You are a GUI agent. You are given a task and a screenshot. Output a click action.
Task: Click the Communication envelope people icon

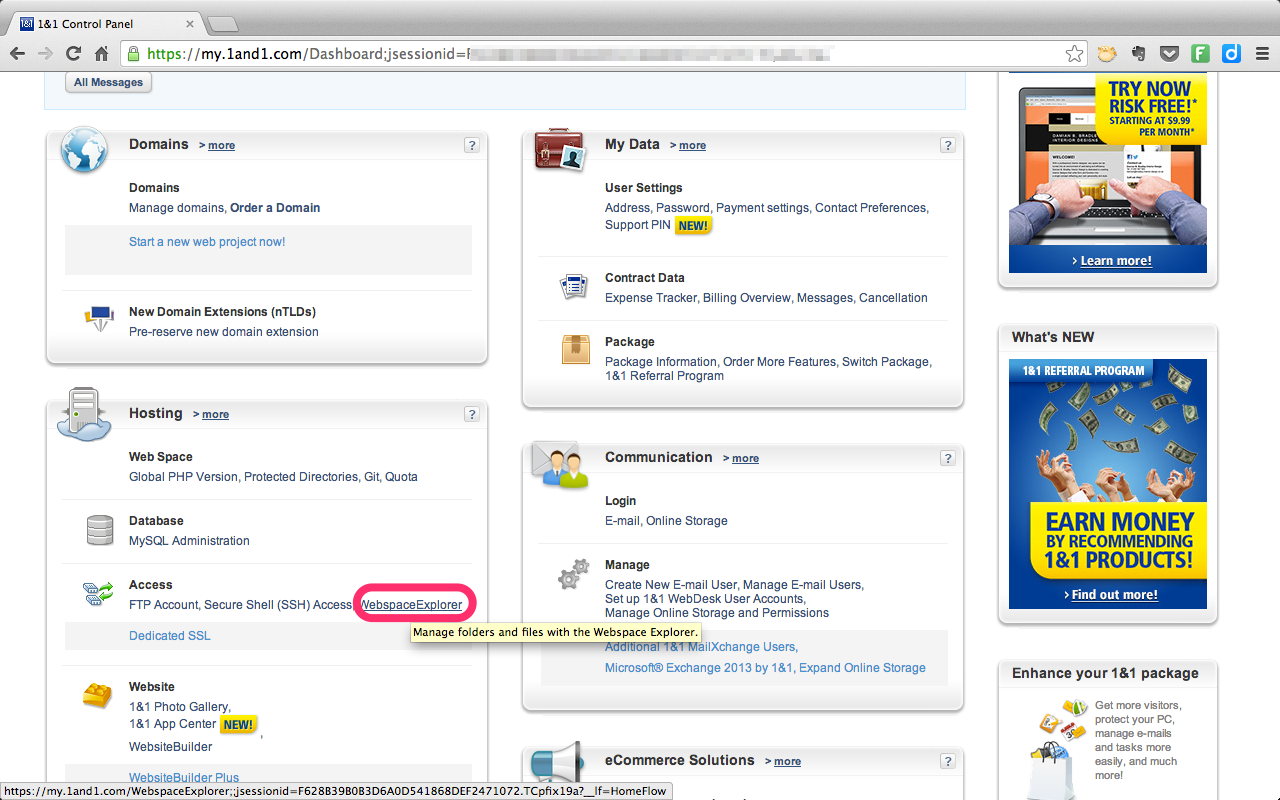point(559,463)
